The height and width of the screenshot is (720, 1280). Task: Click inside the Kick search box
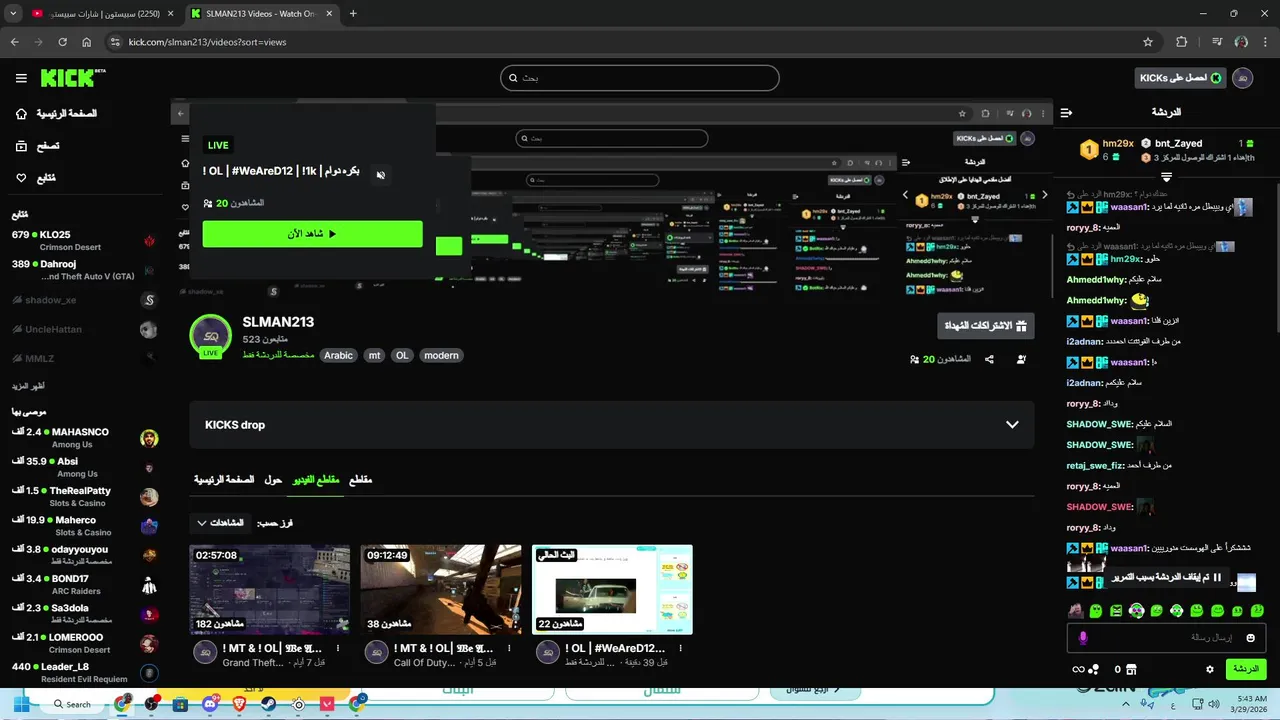coord(640,78)
